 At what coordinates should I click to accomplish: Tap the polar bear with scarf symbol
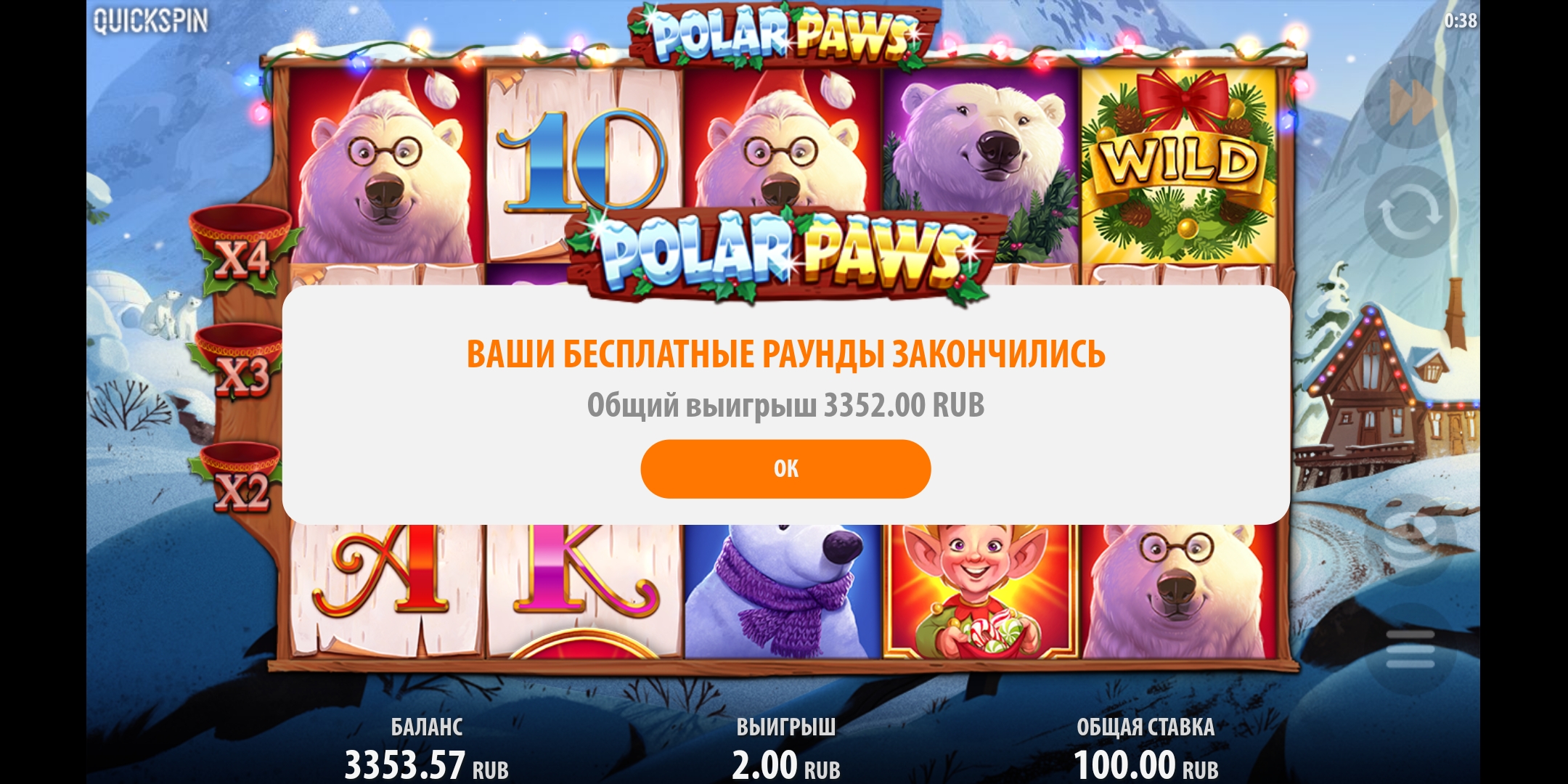coord(783,591)
